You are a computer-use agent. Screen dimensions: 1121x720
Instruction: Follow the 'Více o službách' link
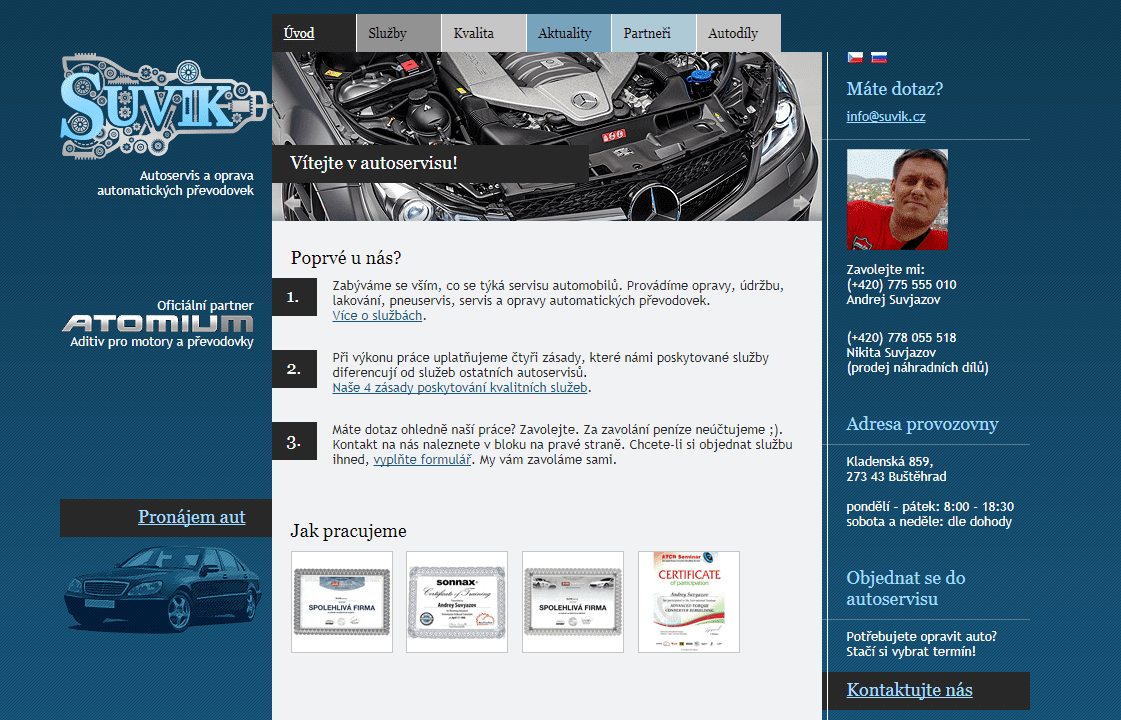coord(378,315)
